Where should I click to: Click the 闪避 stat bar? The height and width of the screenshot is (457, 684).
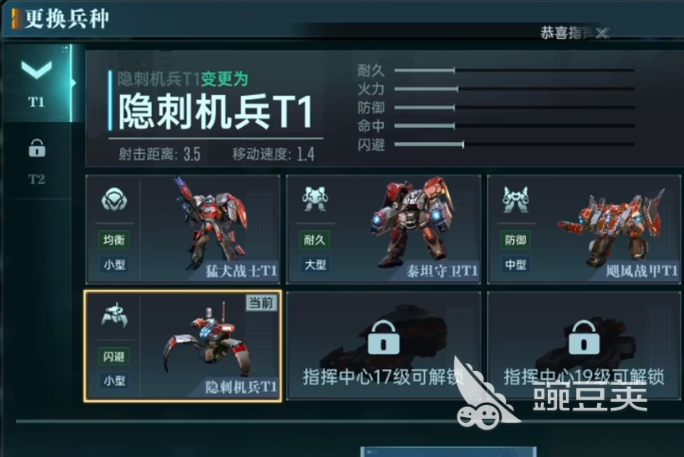point(514,144)
